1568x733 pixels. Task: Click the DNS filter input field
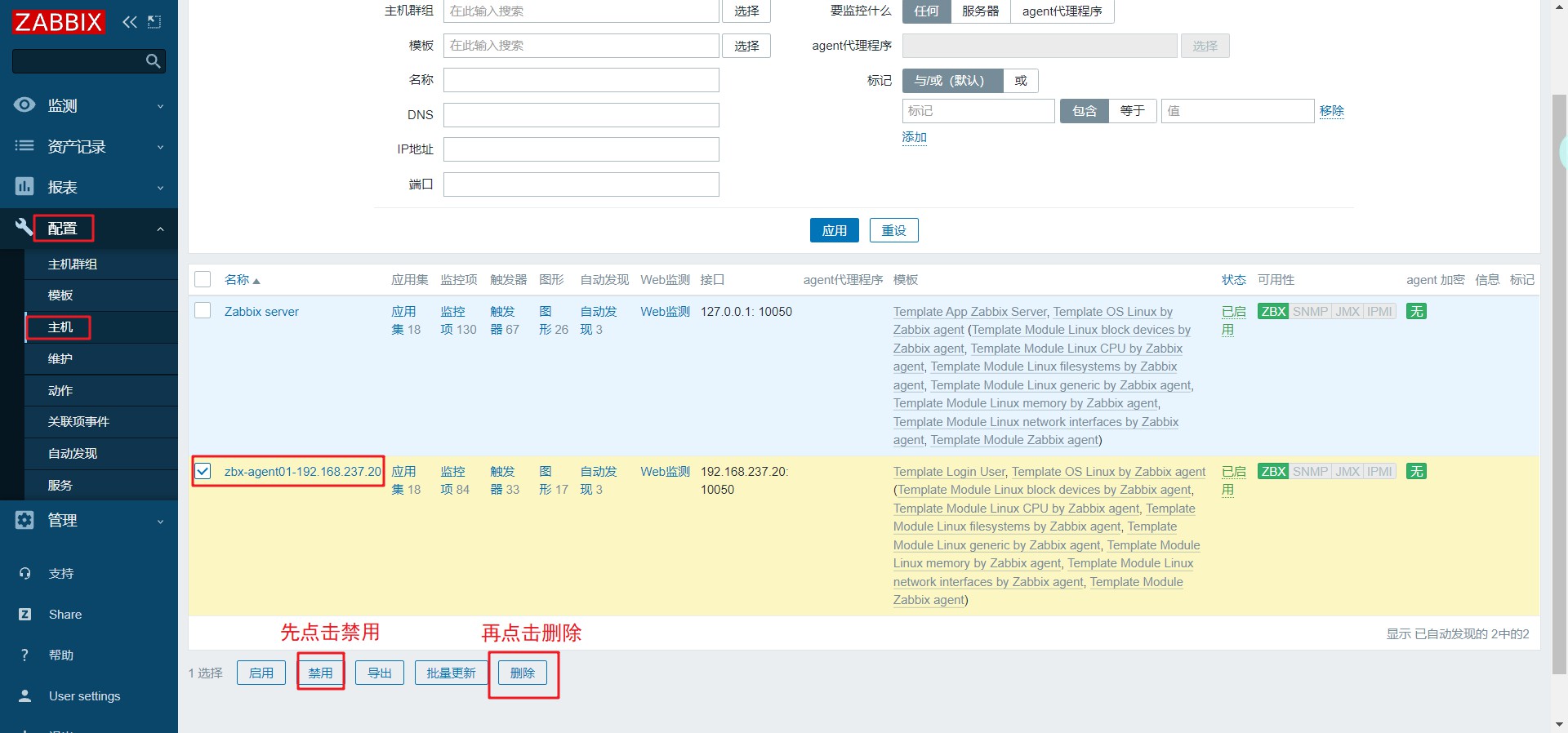pyautogui.click(x=581, y=115)
